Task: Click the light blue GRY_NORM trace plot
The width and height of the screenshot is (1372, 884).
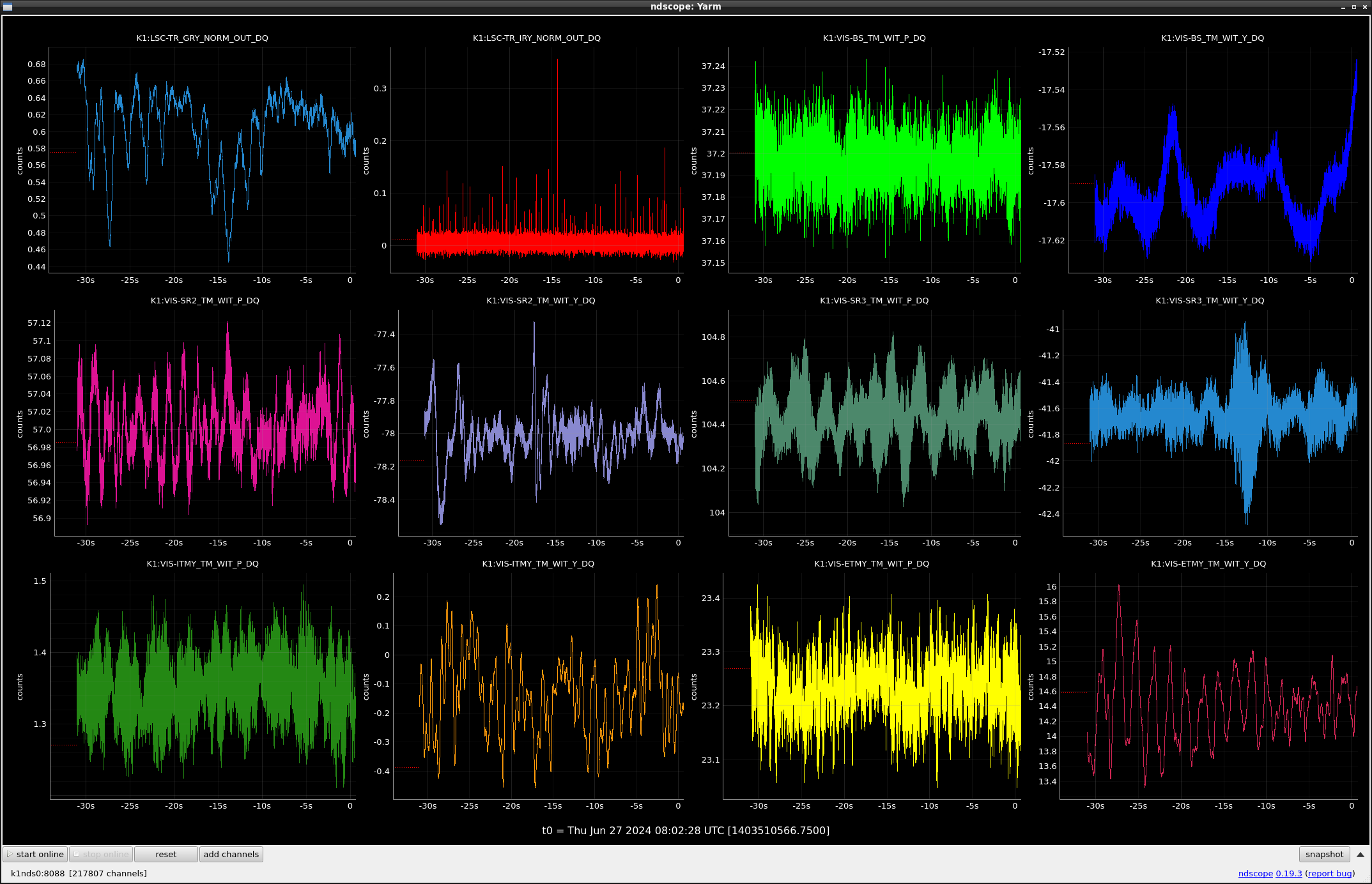Action: pyautogui.click(x=203, y=160)
